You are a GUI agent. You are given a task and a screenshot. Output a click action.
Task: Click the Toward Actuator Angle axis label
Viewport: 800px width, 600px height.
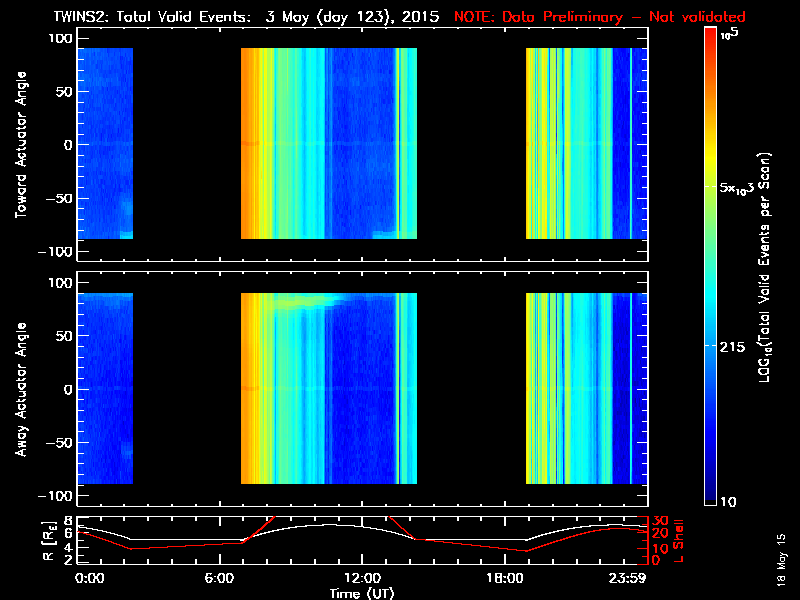[x=18, y=145]
